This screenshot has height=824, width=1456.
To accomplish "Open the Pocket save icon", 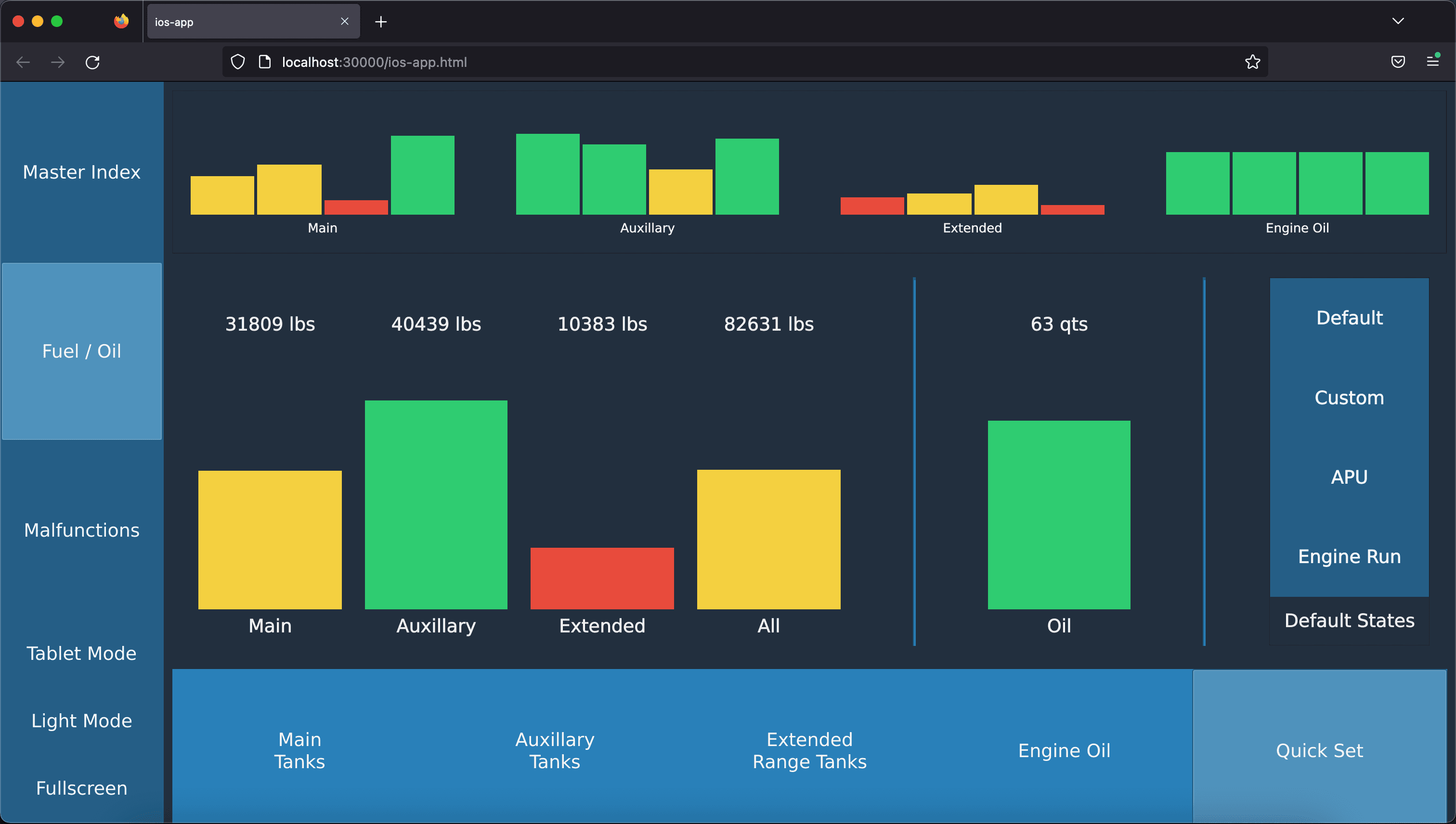I will tap(1398, 62).
